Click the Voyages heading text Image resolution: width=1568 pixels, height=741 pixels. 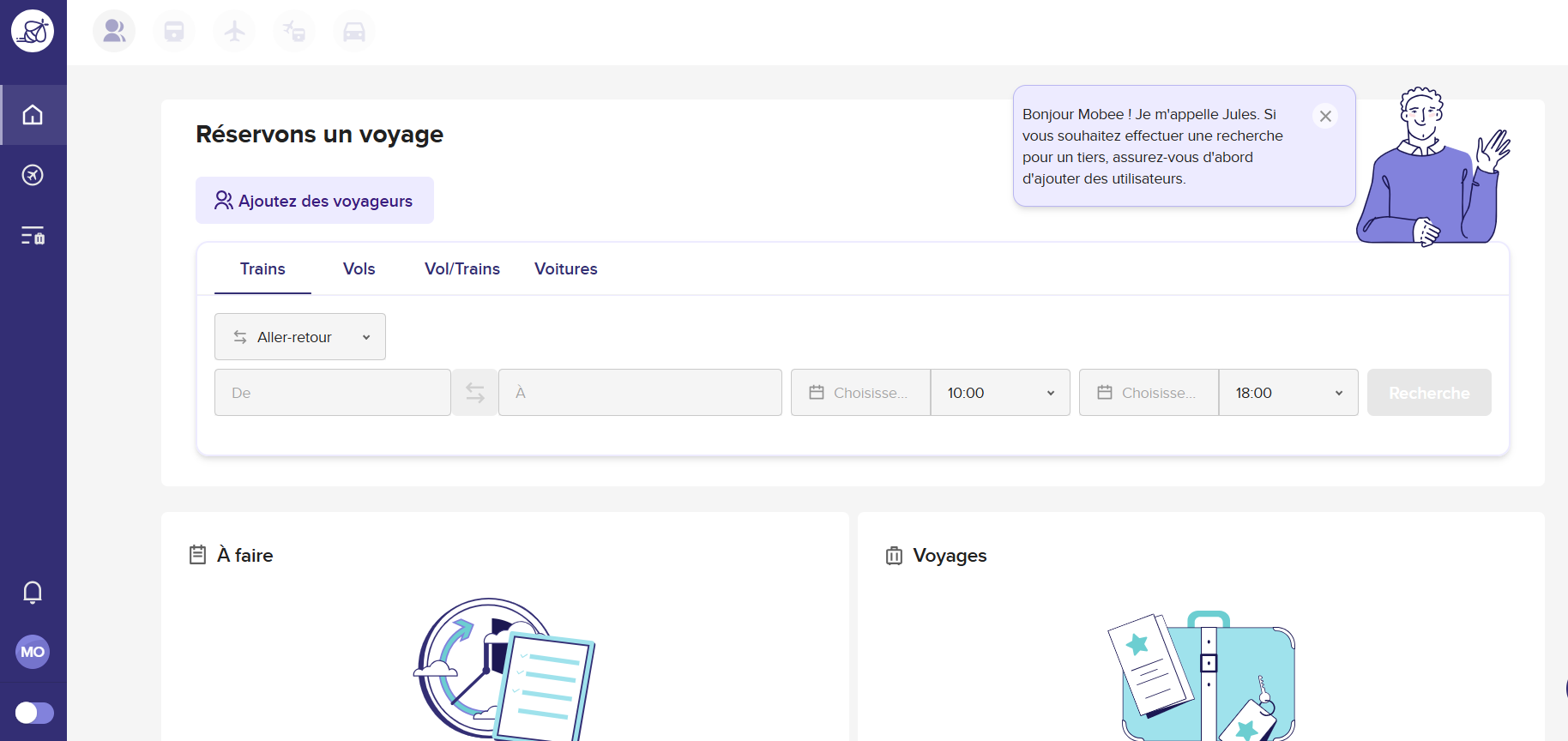click(x=950, y=556)
